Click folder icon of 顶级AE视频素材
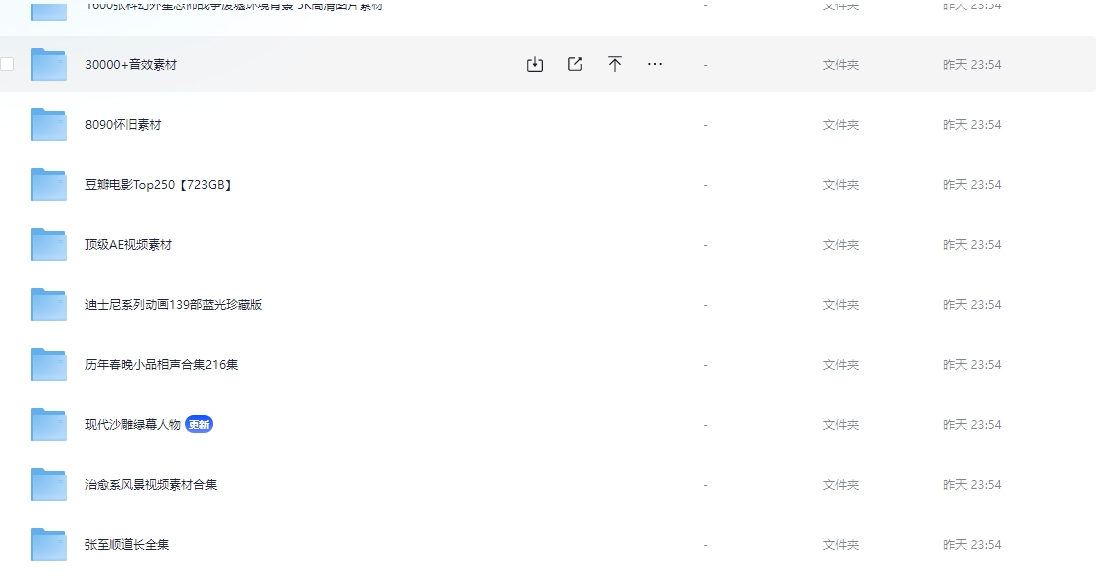1097x580 pixels. (x=48, y=245)
